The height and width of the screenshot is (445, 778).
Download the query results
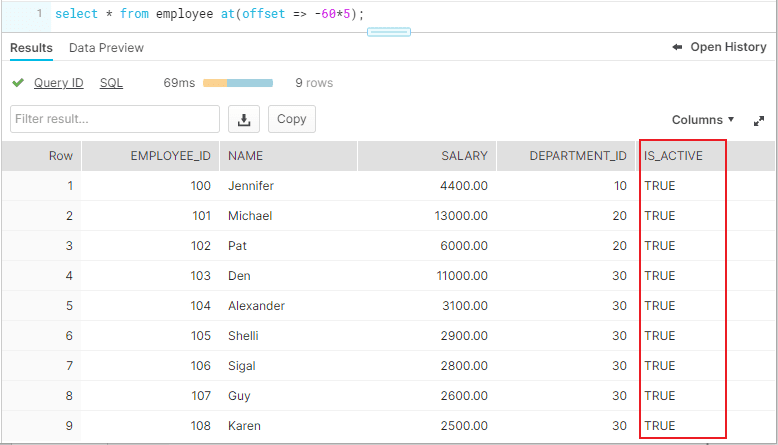[244, 119]
